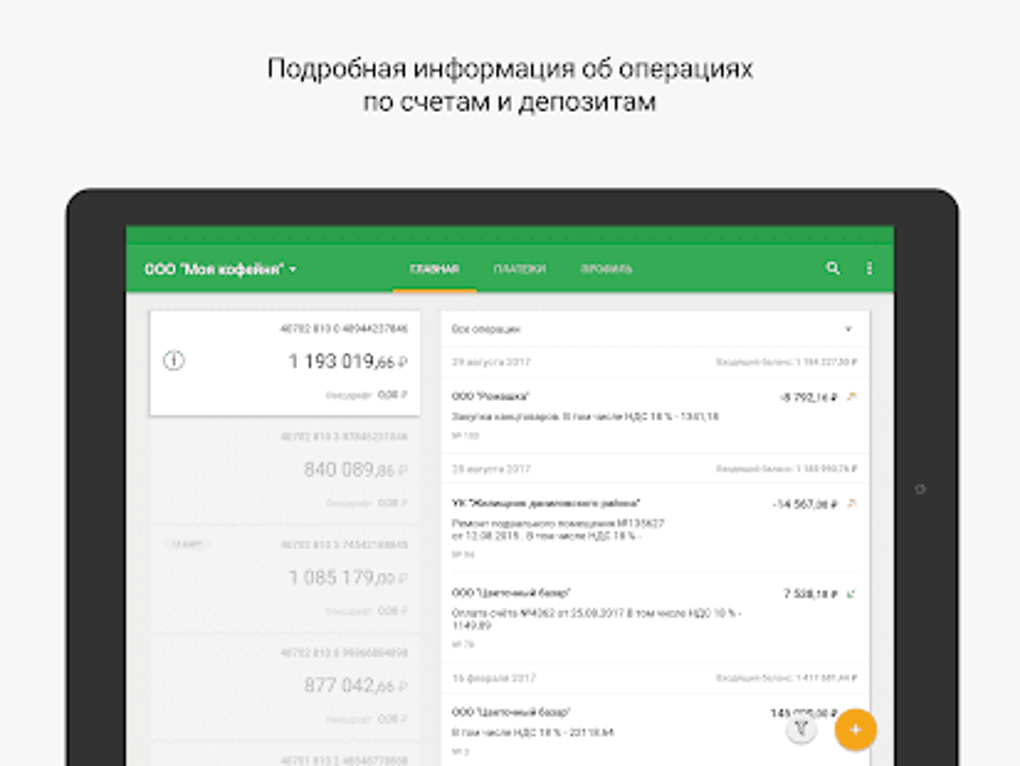
Task: Open the three-dot overflow menu
Action: coord(869,268)
